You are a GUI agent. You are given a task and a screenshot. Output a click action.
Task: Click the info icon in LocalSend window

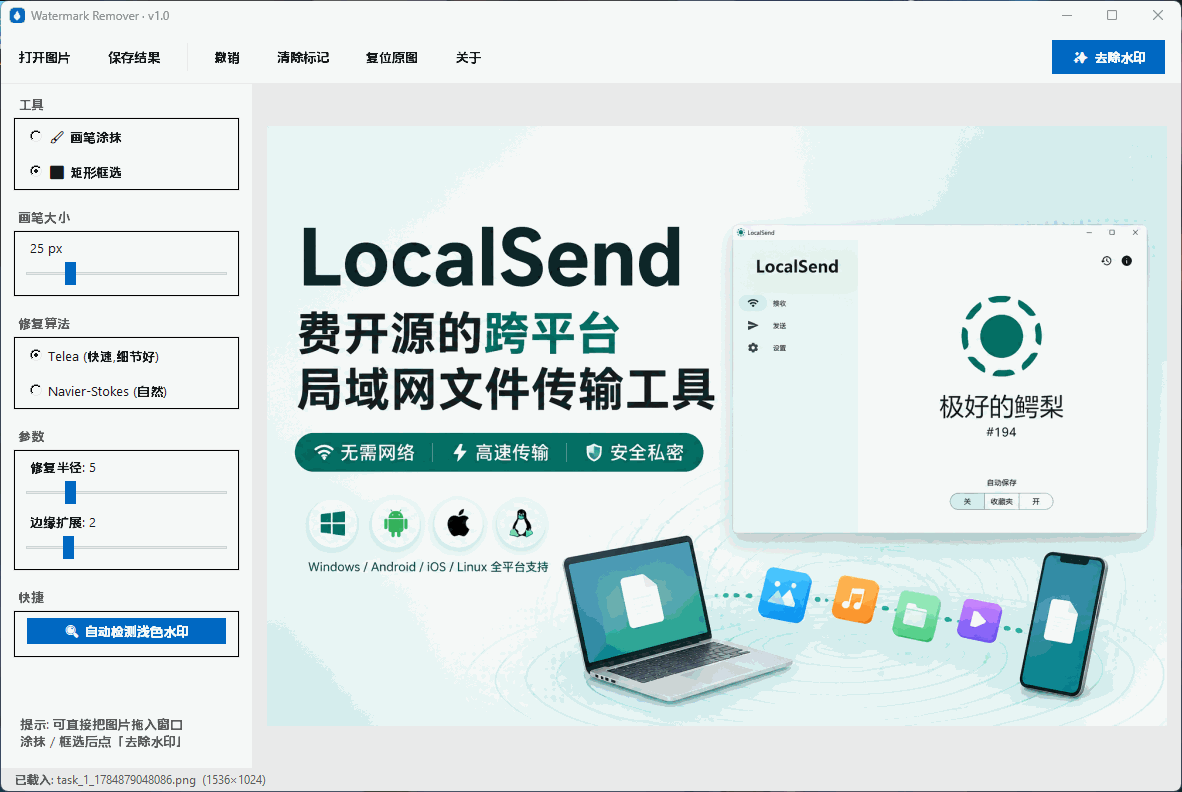coord(1126,261)
